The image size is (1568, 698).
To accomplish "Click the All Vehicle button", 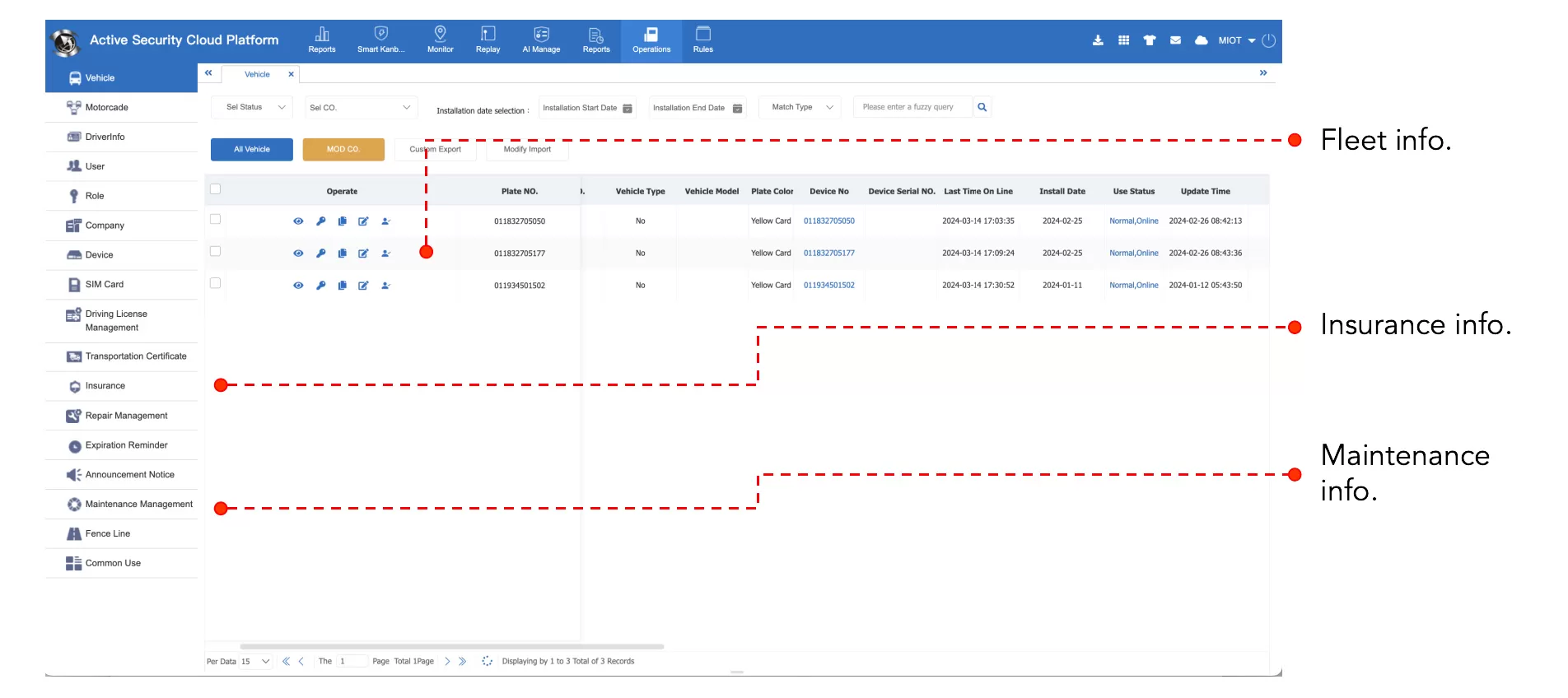I will coord(252,149).
